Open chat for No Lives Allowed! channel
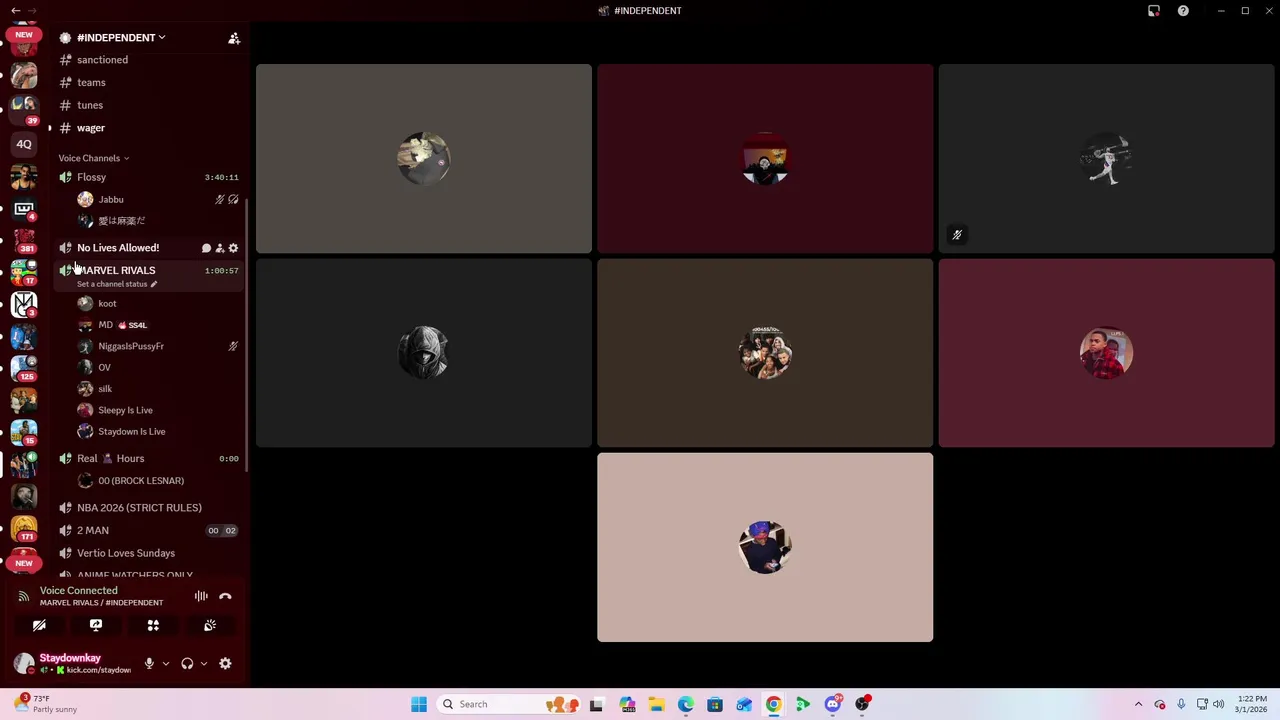The image size is (1280, 720). [206, 248]
